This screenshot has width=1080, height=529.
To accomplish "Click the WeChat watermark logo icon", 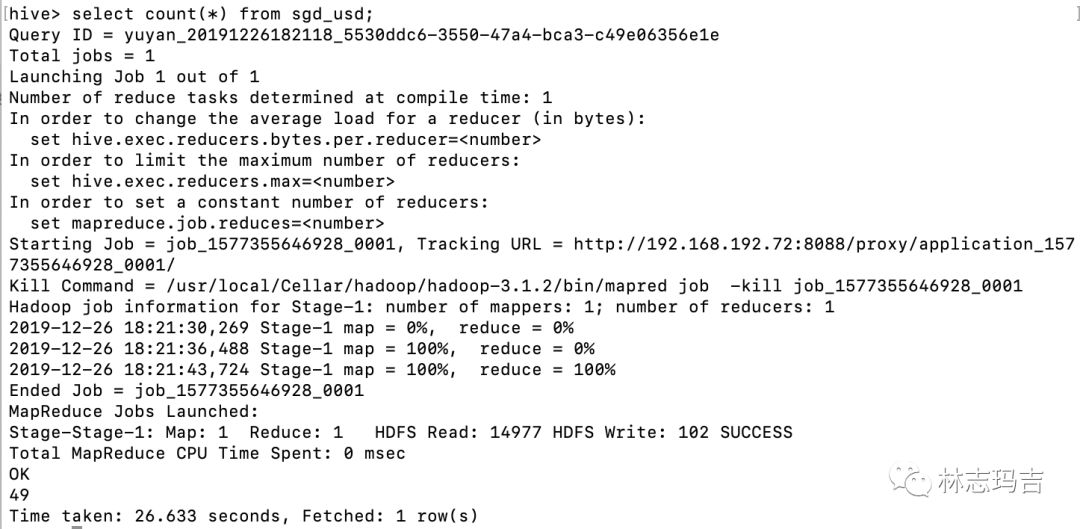I will [911, 482].
